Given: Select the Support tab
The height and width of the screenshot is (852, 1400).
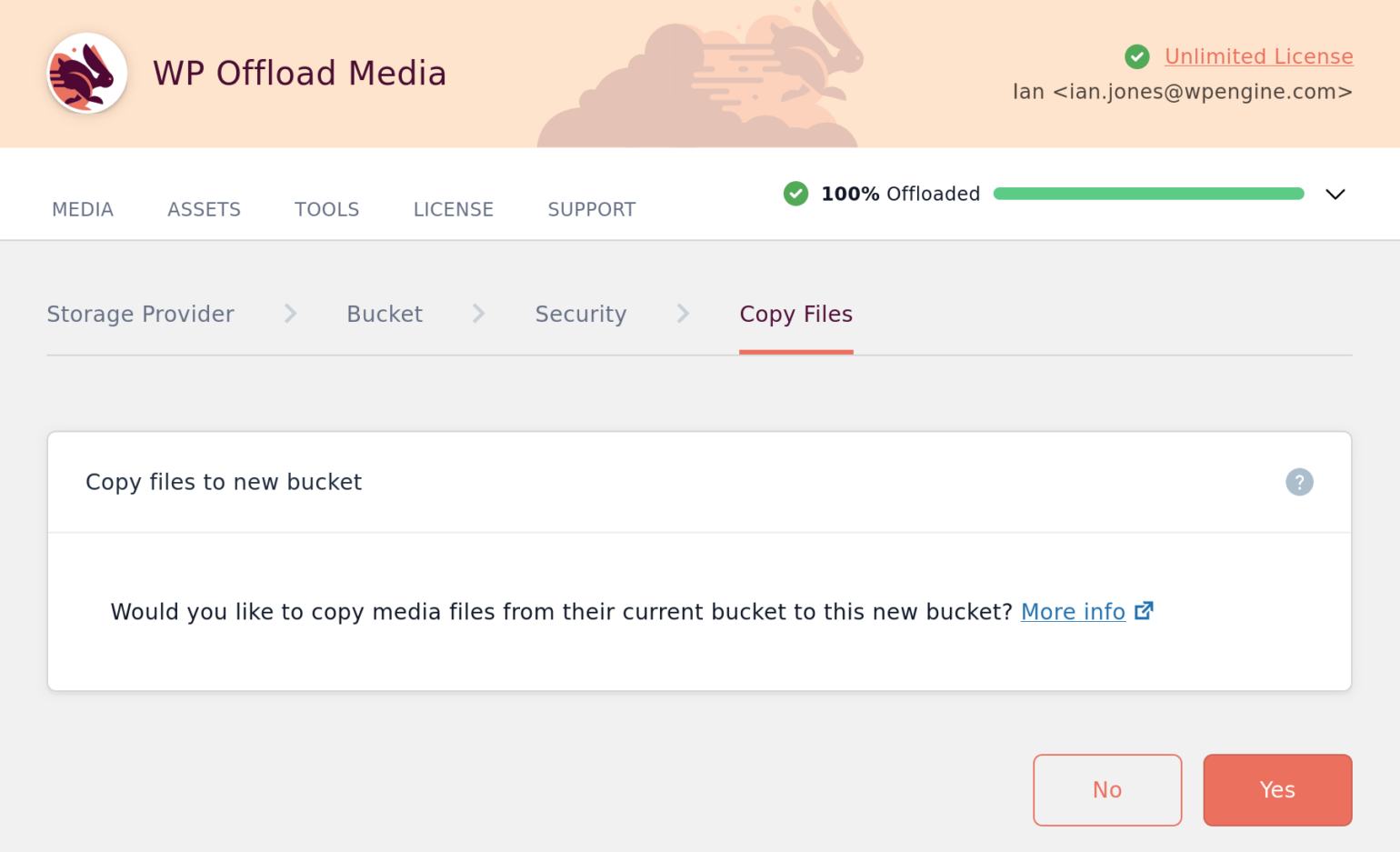Looking at the screenshot, I should 591,209.
